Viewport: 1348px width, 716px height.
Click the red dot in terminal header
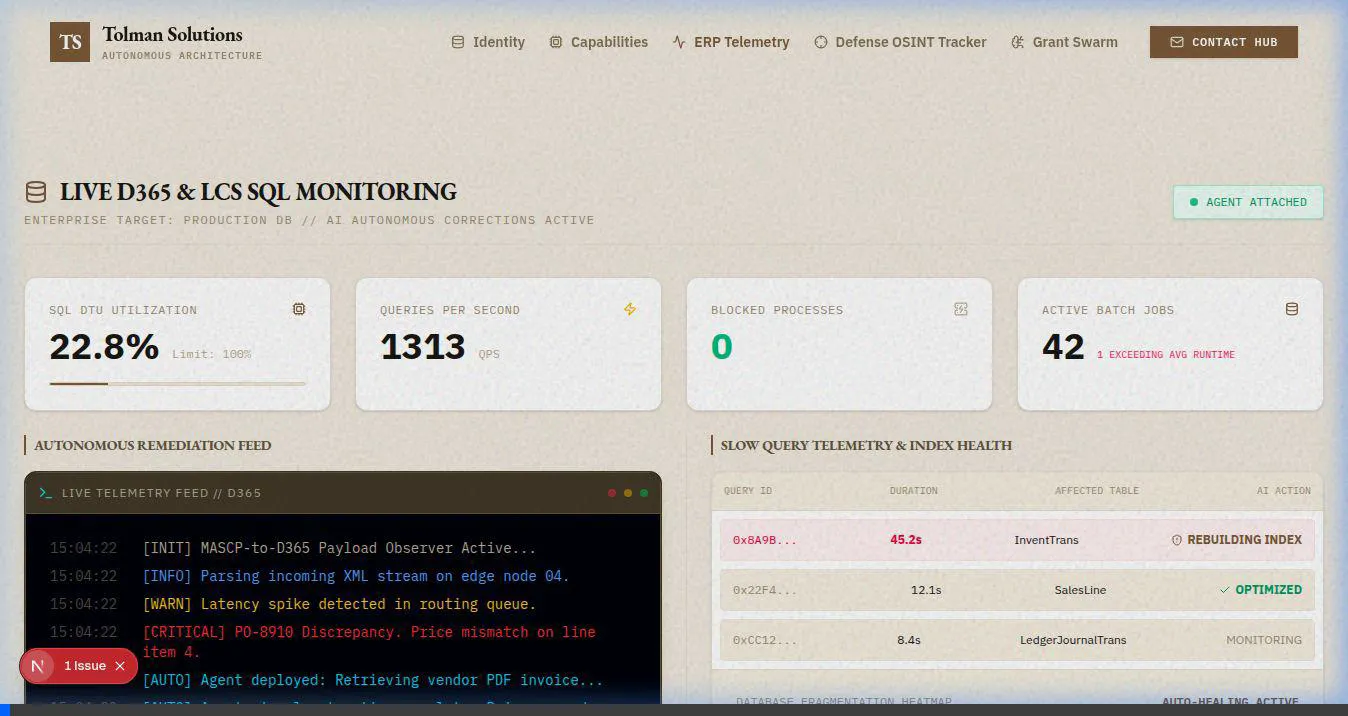(612, 493)
